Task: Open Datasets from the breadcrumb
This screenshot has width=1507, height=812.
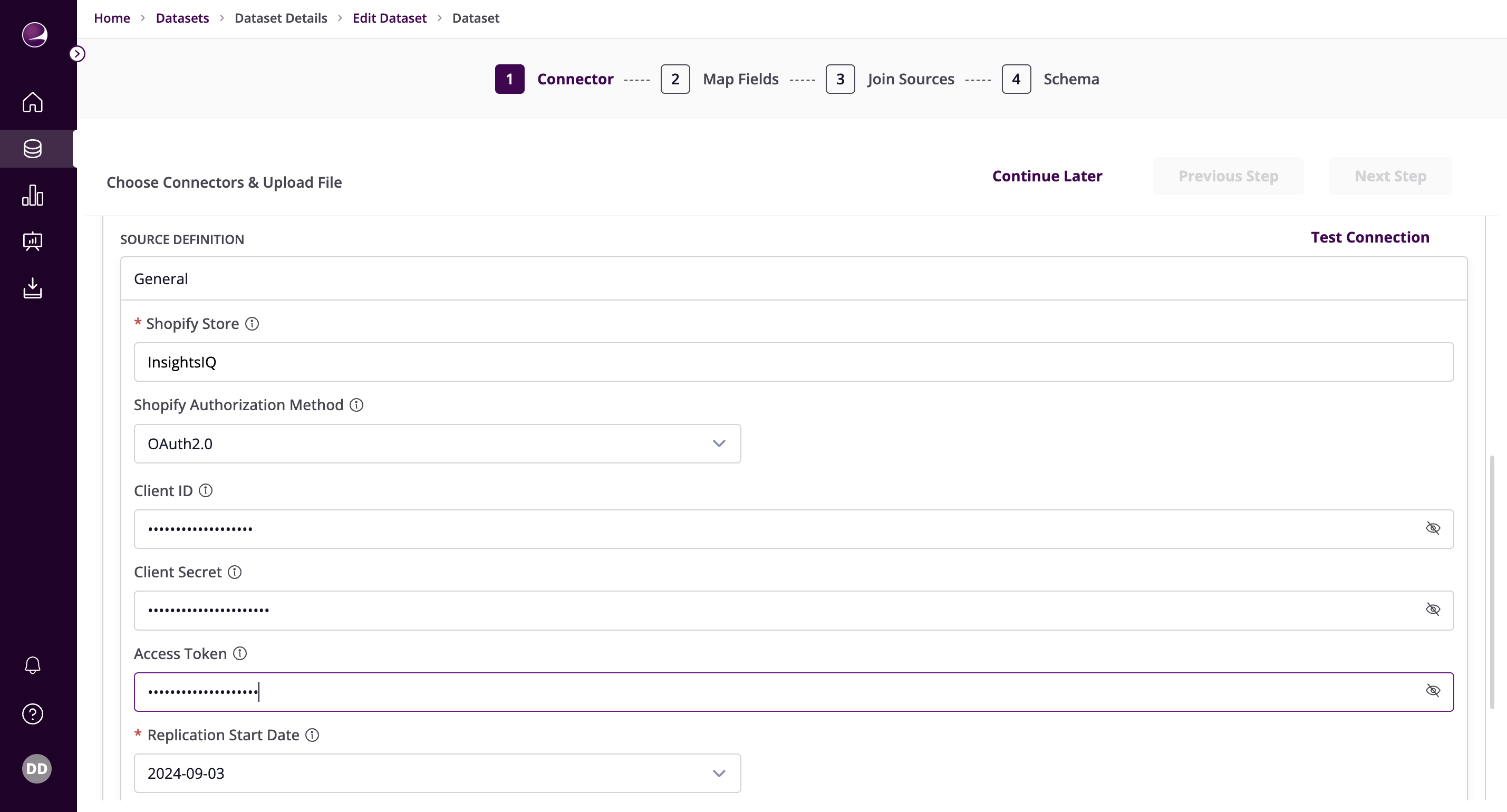Action: pyautogui.click(x=181, y=17)
